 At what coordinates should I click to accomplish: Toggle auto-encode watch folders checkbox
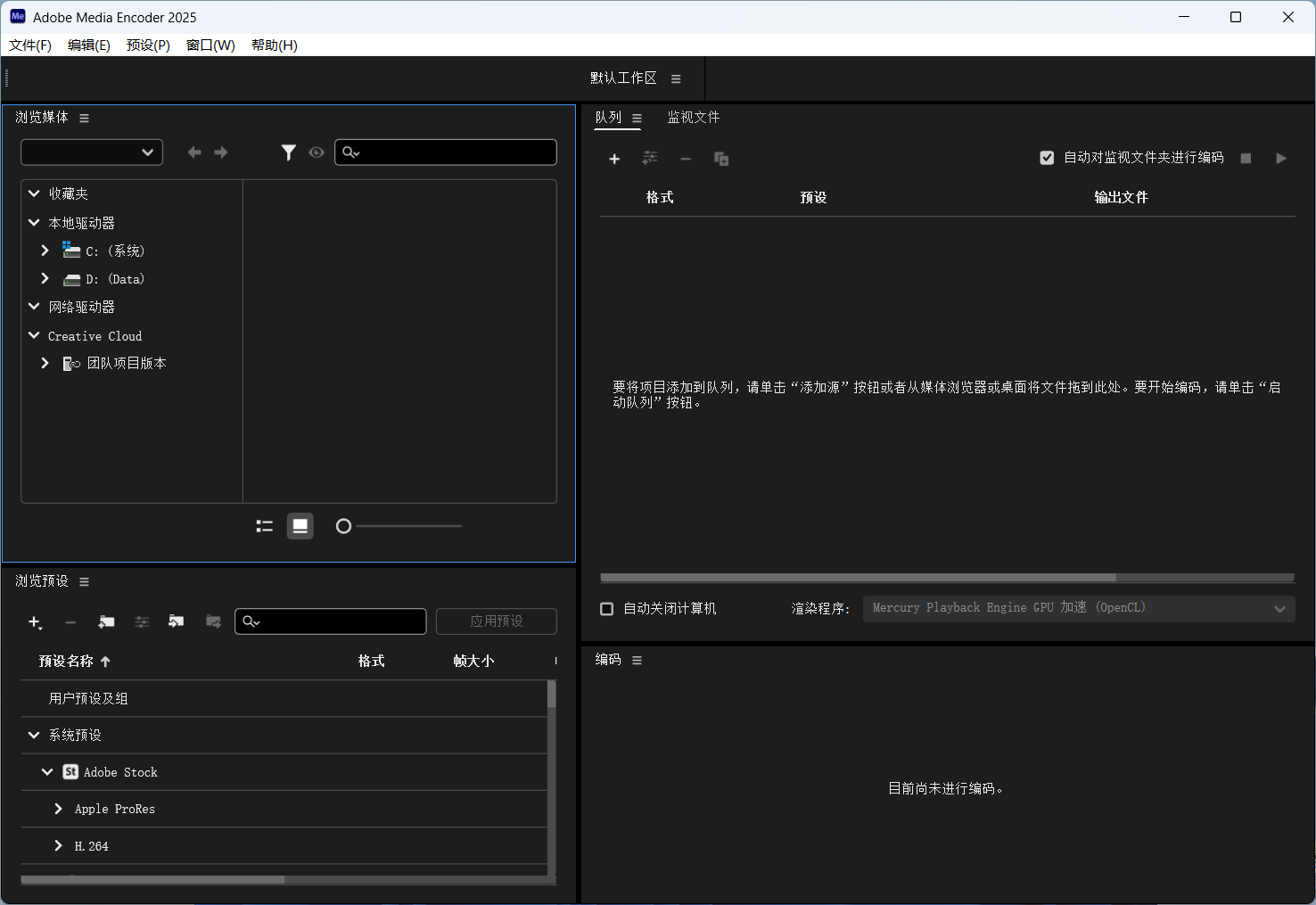click(1047, 158)
